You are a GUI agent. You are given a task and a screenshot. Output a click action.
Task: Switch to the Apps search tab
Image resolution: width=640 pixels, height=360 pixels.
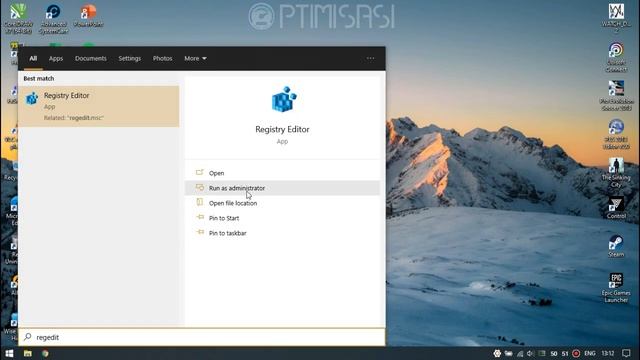pos(56,58)
